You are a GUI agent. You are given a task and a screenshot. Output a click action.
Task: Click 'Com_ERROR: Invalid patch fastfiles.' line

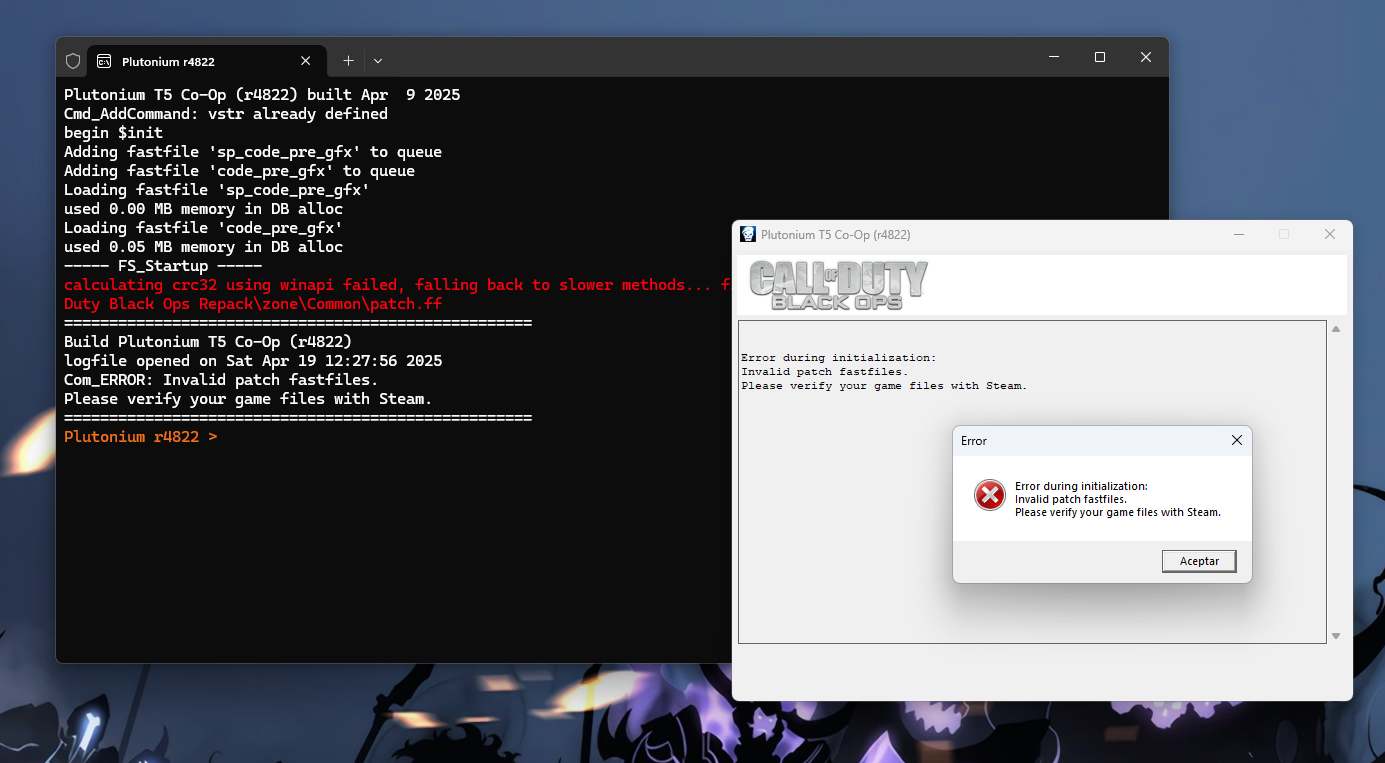[221, 380]
